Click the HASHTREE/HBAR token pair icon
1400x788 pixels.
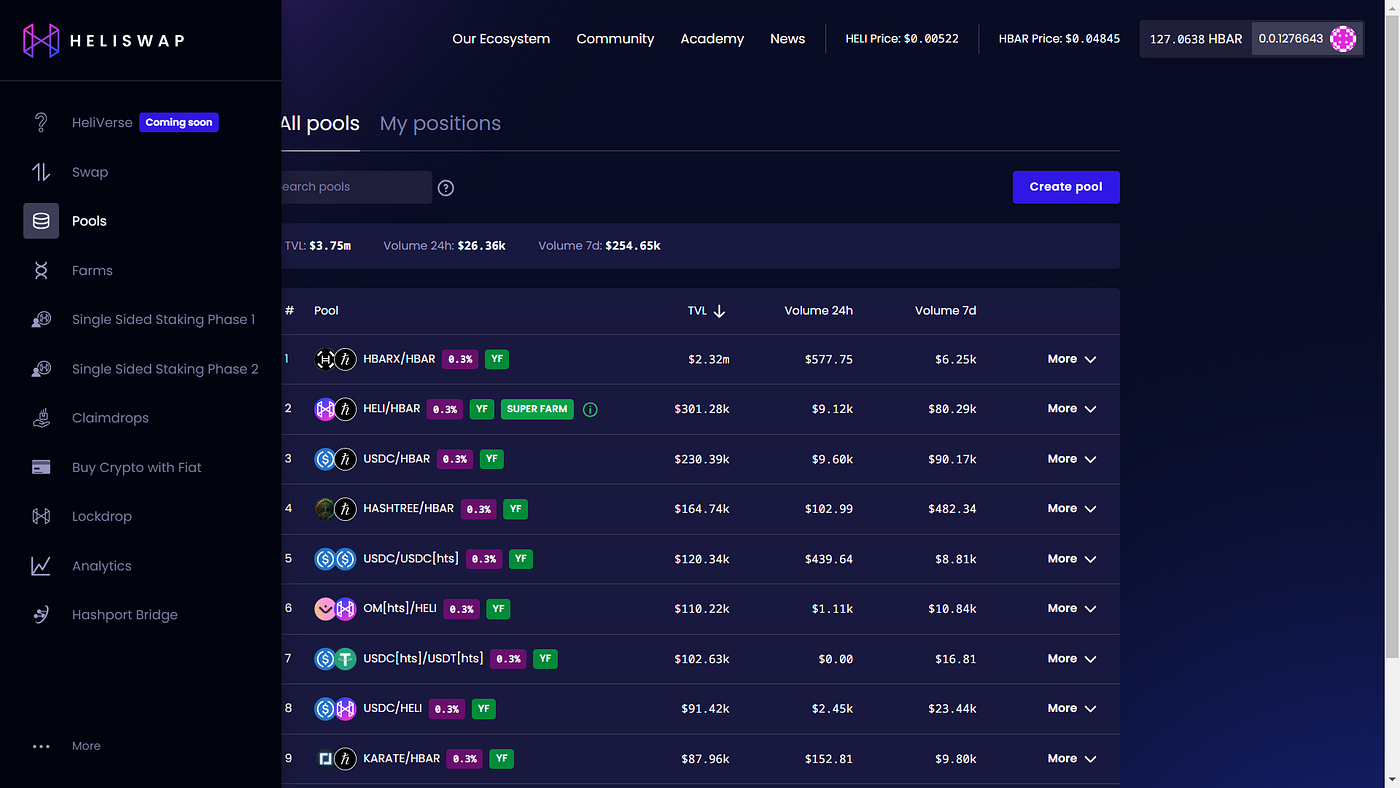335,509
